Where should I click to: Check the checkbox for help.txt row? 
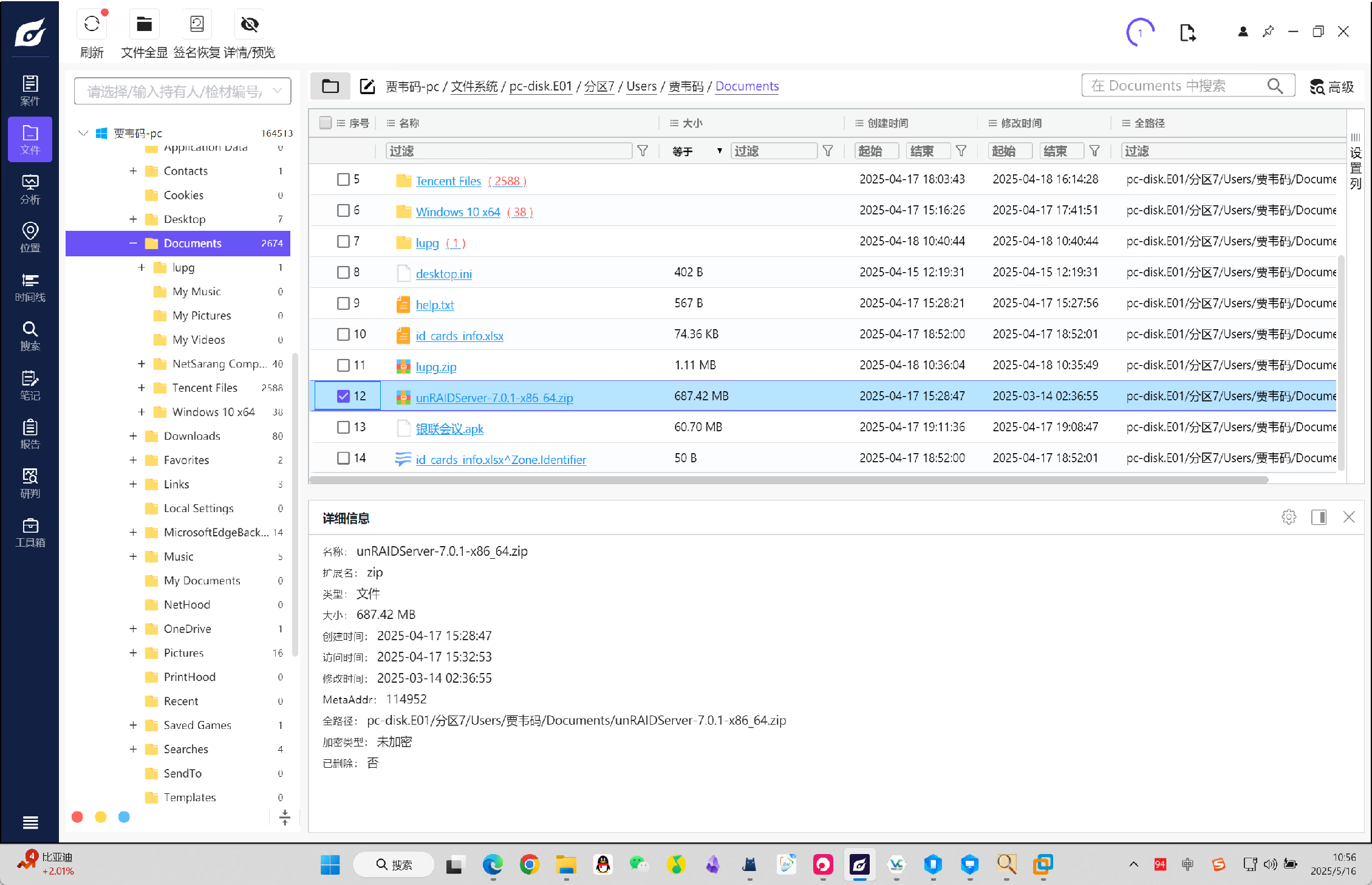point(343,303)
